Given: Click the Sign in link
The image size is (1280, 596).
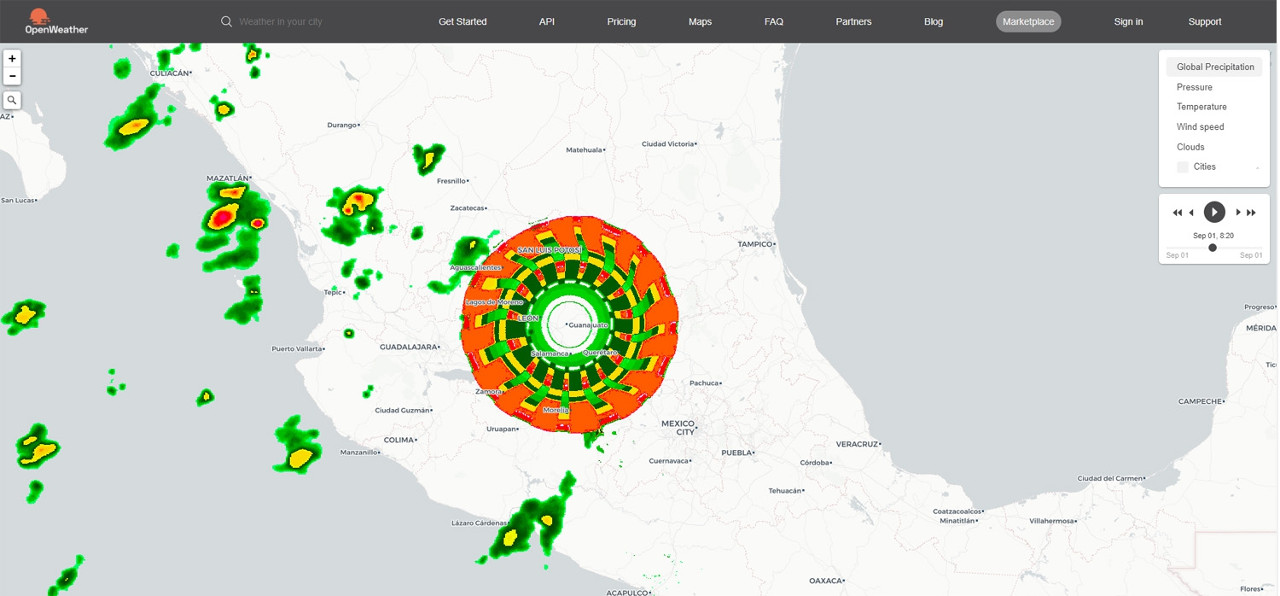Looking at the screenshot, I should [1128, 21].
